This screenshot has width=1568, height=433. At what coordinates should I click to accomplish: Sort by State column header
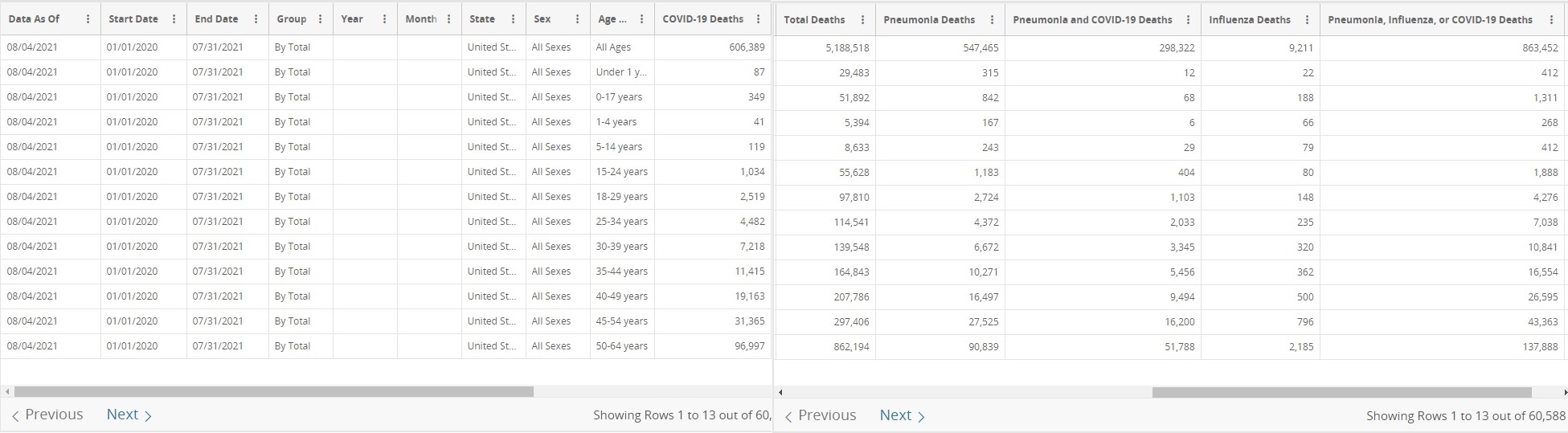pos(482,19)
